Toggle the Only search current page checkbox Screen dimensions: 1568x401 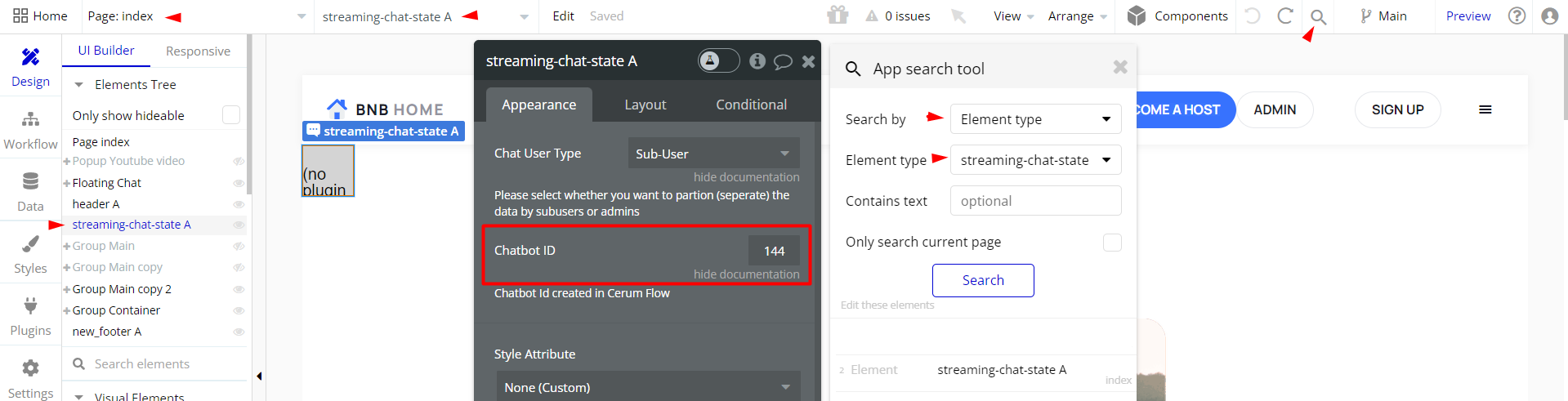click(1112, 243)
